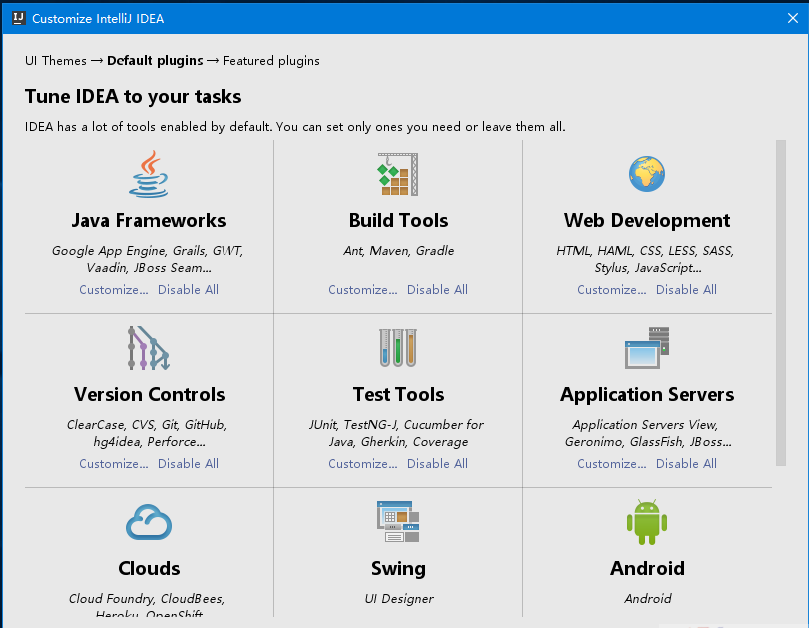Viewport: 809px width, 628px height.
Task: Click the Clouds heading
Action: [x=149, y=568]
